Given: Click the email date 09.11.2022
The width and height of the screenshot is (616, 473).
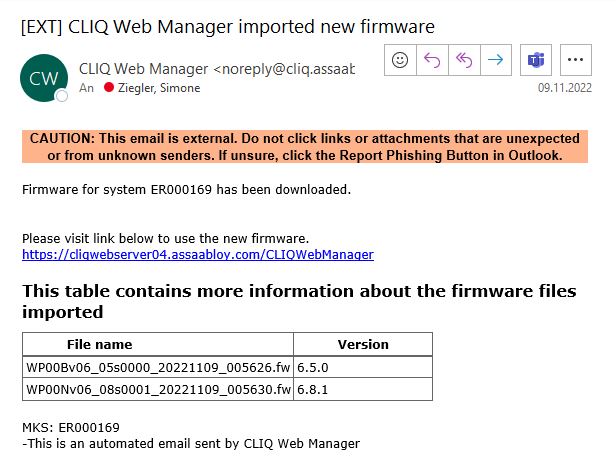Looking at the screenshot, I should (565, 88).
